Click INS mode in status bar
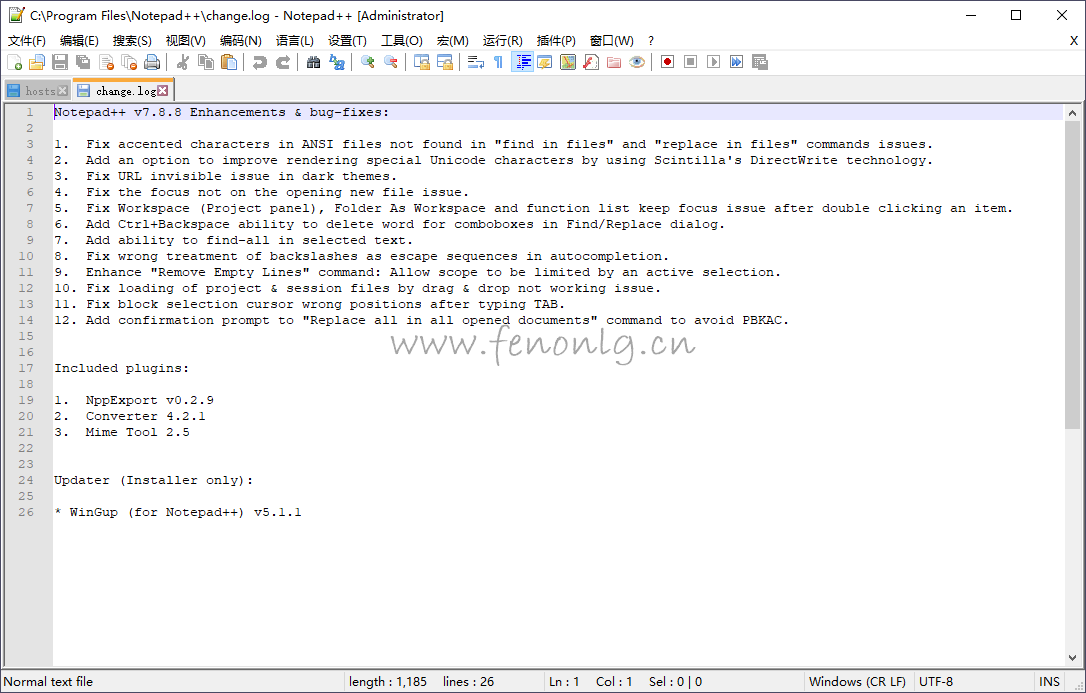 coord(1049,682)
